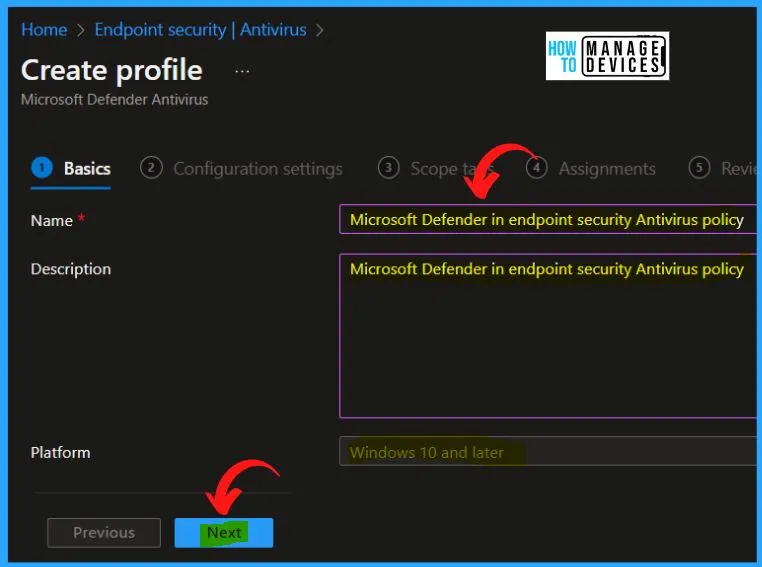Click the Name field label
This screenshot has width=762, height=567.
point(52,221)
